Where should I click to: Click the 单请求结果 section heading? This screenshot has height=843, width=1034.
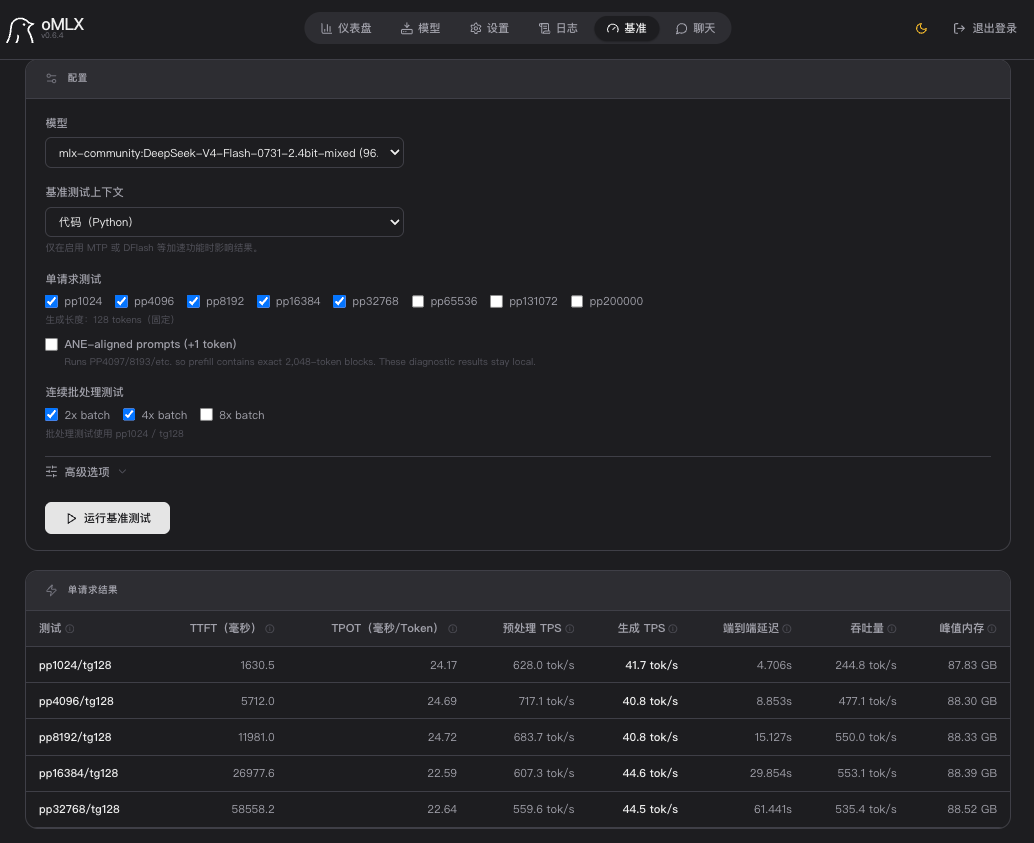92,590
